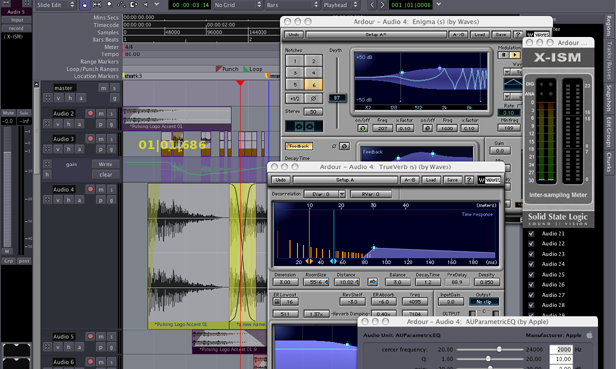Arm record on Audio 5 track
This screenshot has height=369, width=616.
point(90,336)
